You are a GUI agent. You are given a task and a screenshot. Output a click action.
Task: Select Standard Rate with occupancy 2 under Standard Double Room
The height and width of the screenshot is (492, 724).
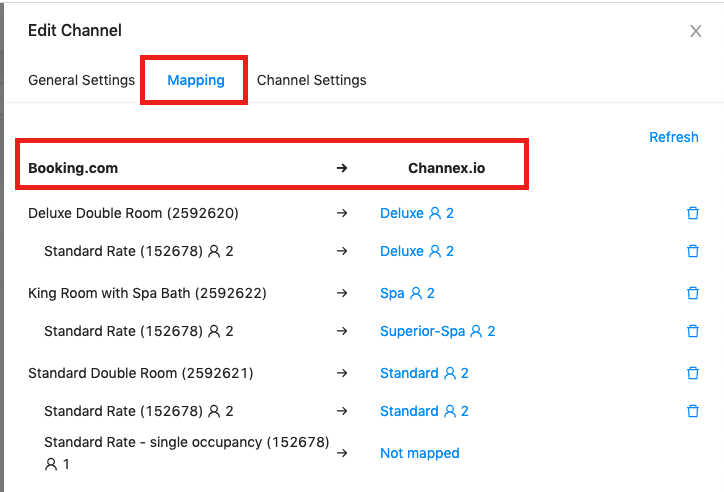[139, 411]
